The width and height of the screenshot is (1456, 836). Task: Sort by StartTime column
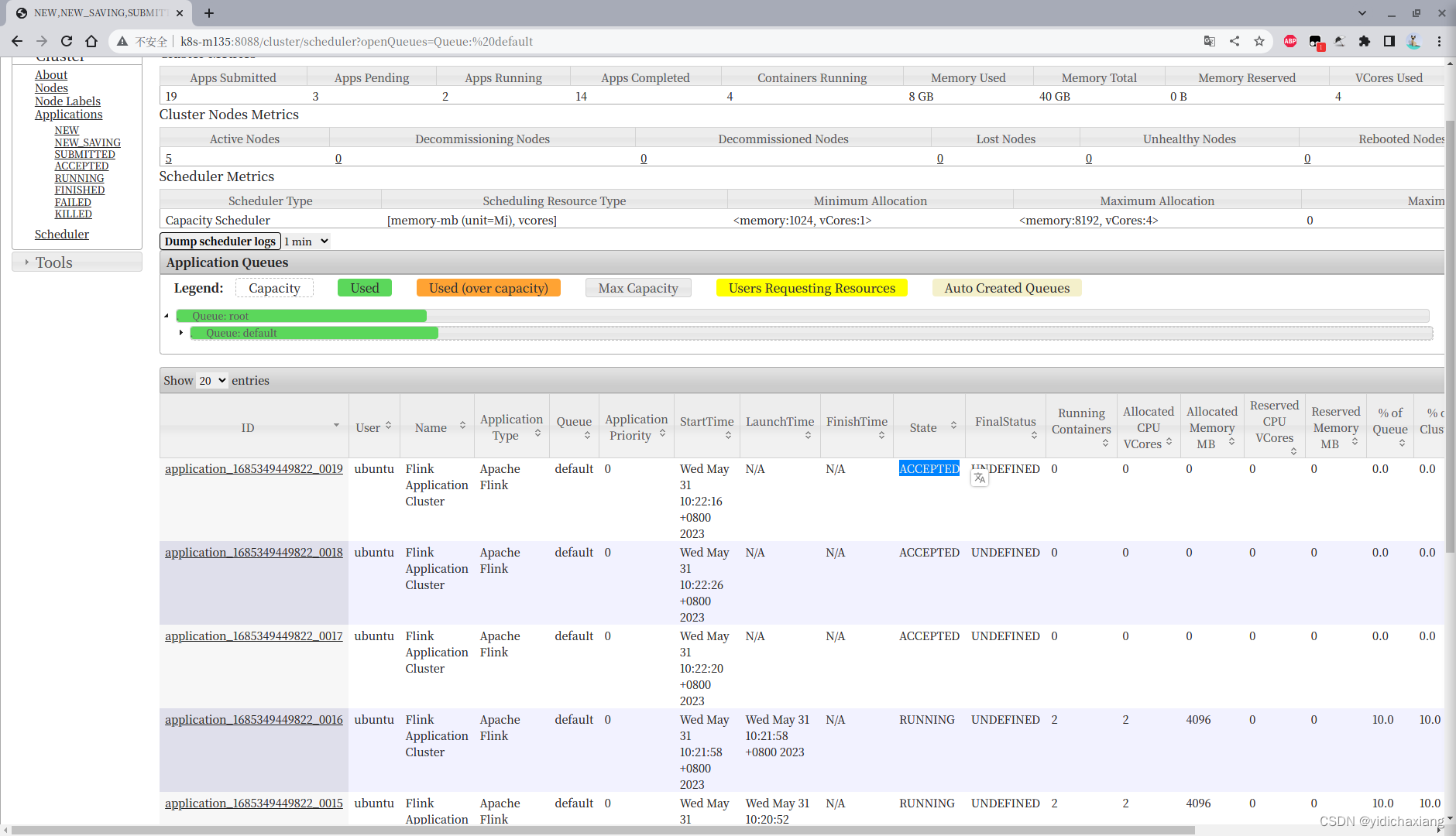click(x=707, y=427)
